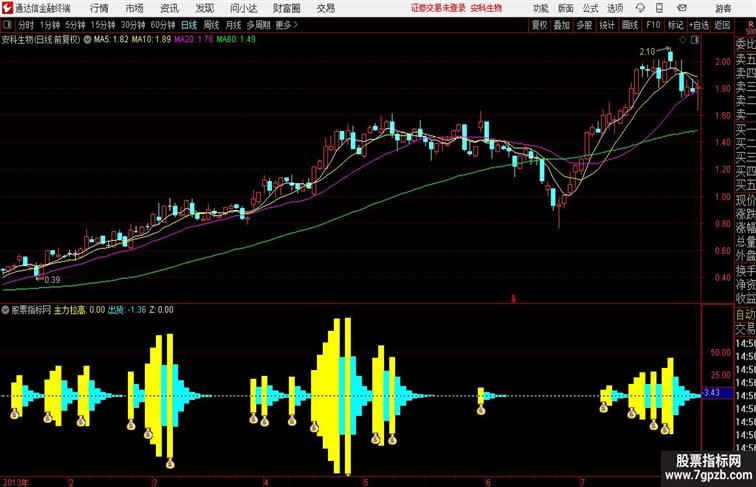Click the diamond icon above the chart

point(683,40)
